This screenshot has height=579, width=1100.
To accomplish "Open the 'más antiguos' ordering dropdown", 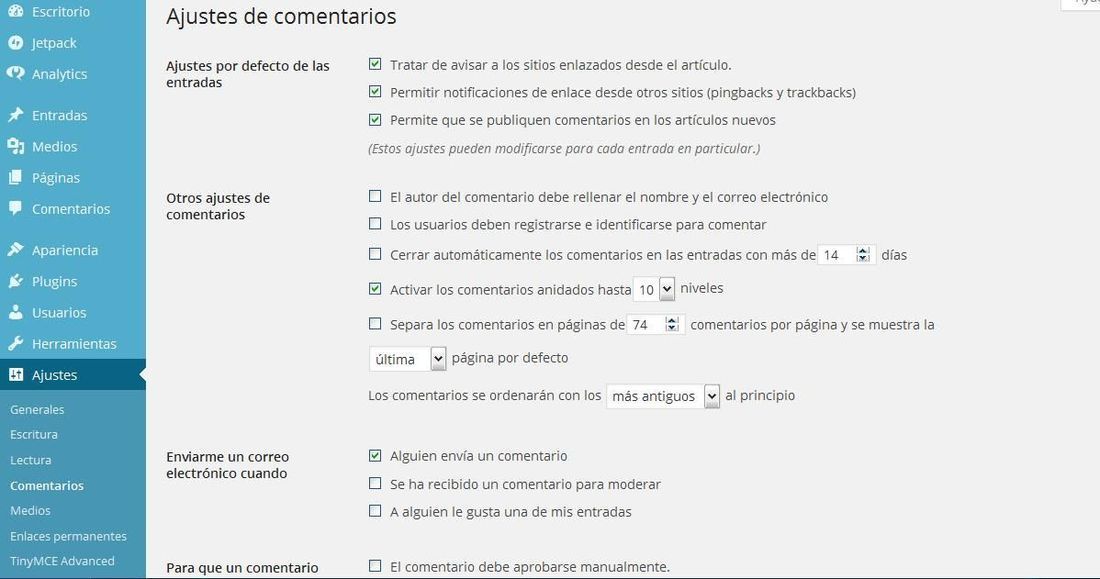I will point(663,396).
